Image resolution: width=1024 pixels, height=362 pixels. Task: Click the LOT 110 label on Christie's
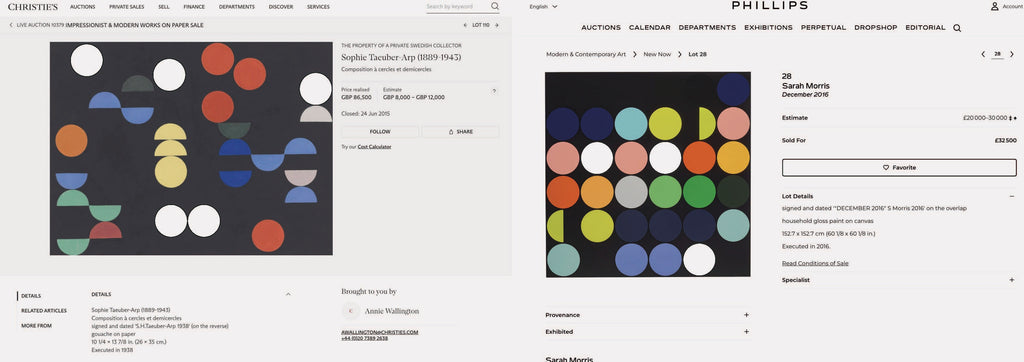coord(481,25)
